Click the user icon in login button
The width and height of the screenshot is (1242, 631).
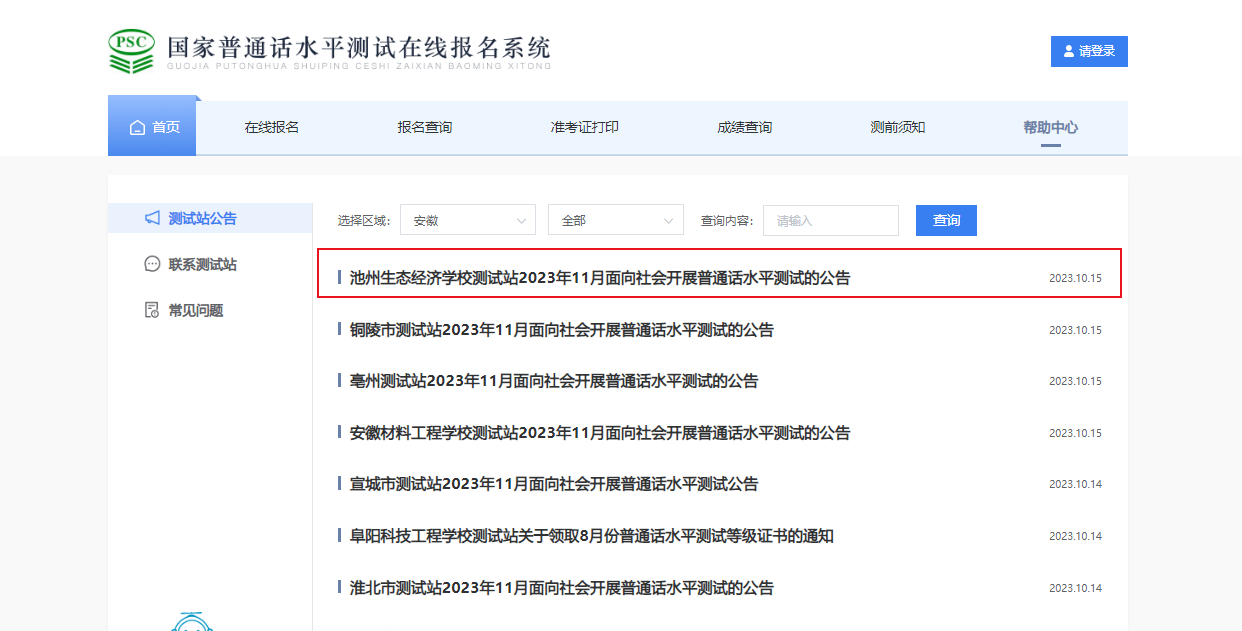1069,51
